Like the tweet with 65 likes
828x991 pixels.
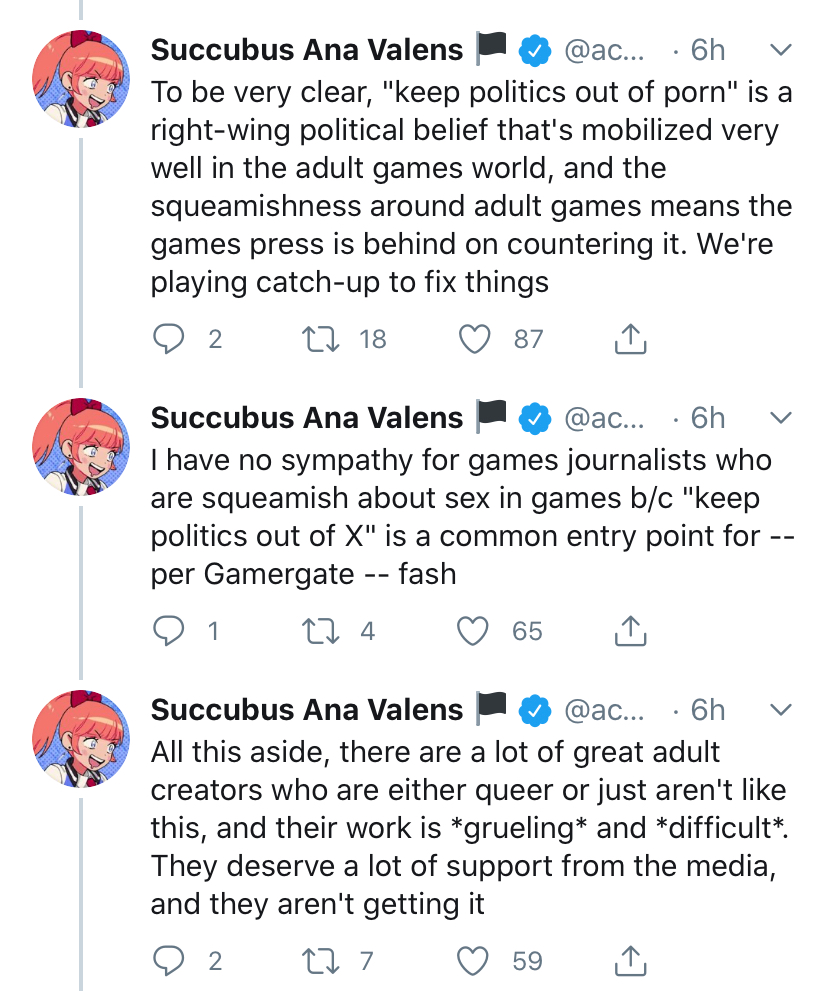pyautogui.click(x=476, y=631)
